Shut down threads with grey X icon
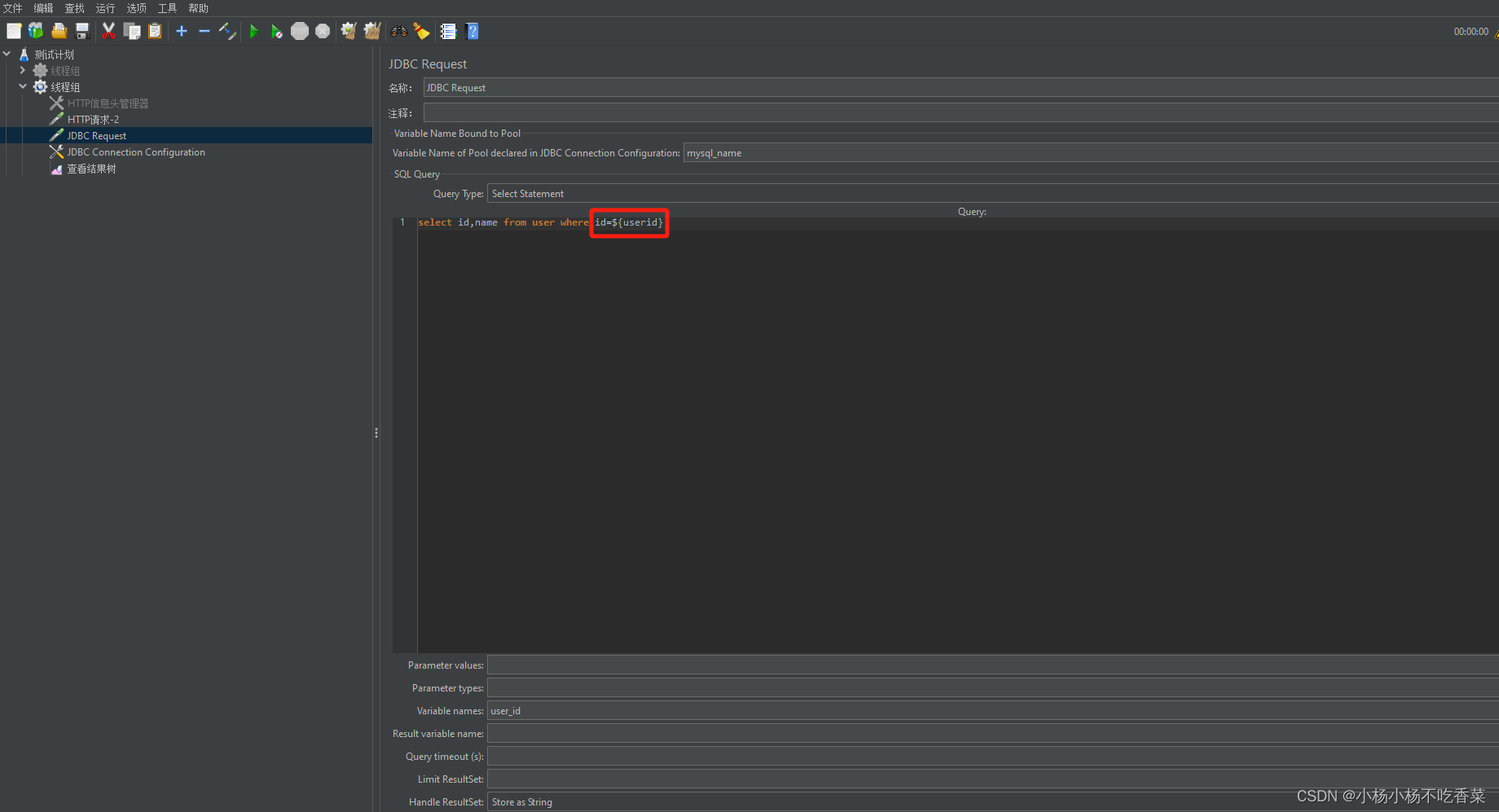The width and height of the screenshot is (1499, 812). pyautogui.click(x=323, y=31)
